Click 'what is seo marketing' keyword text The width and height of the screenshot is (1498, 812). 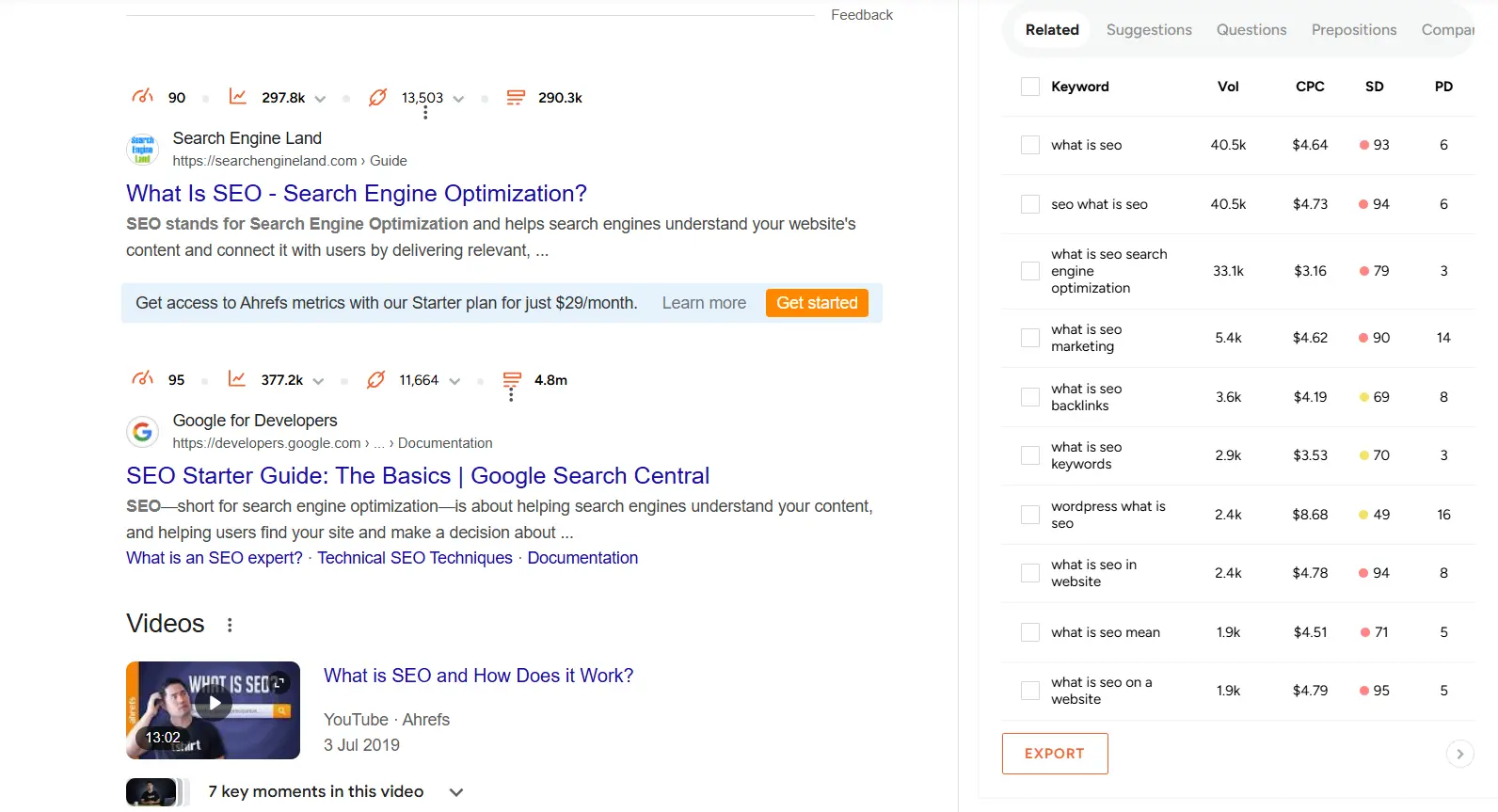[x=1087, y=338]
